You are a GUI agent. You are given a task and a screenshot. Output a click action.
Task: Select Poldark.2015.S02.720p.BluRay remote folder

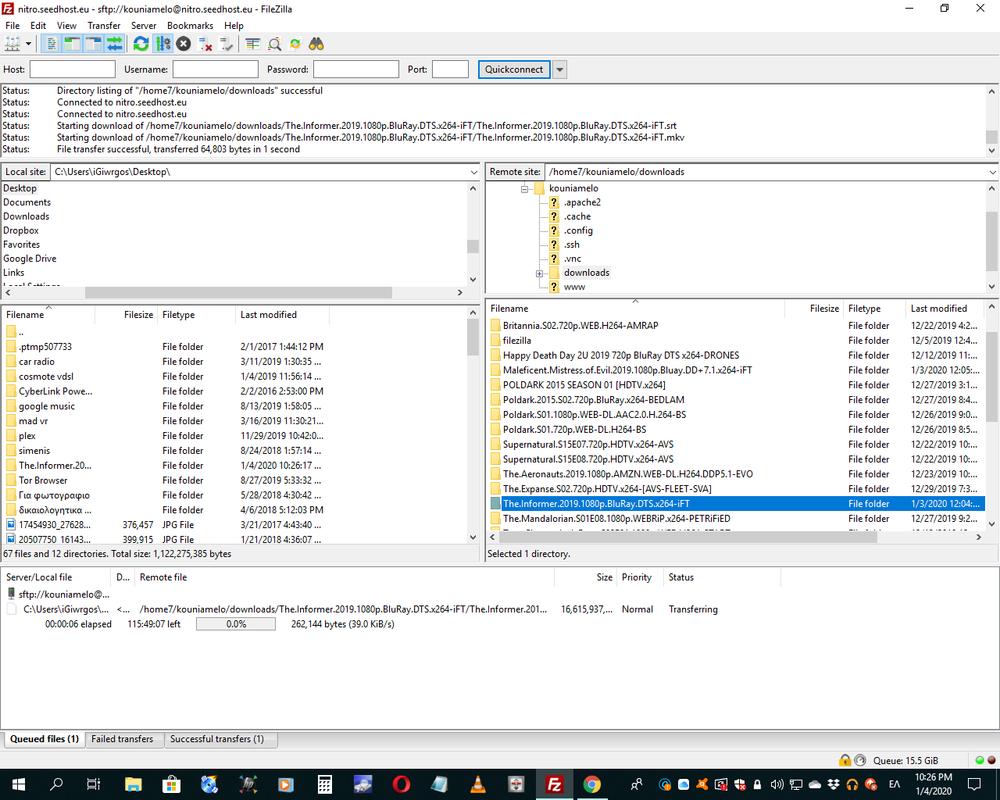point(593,400)
